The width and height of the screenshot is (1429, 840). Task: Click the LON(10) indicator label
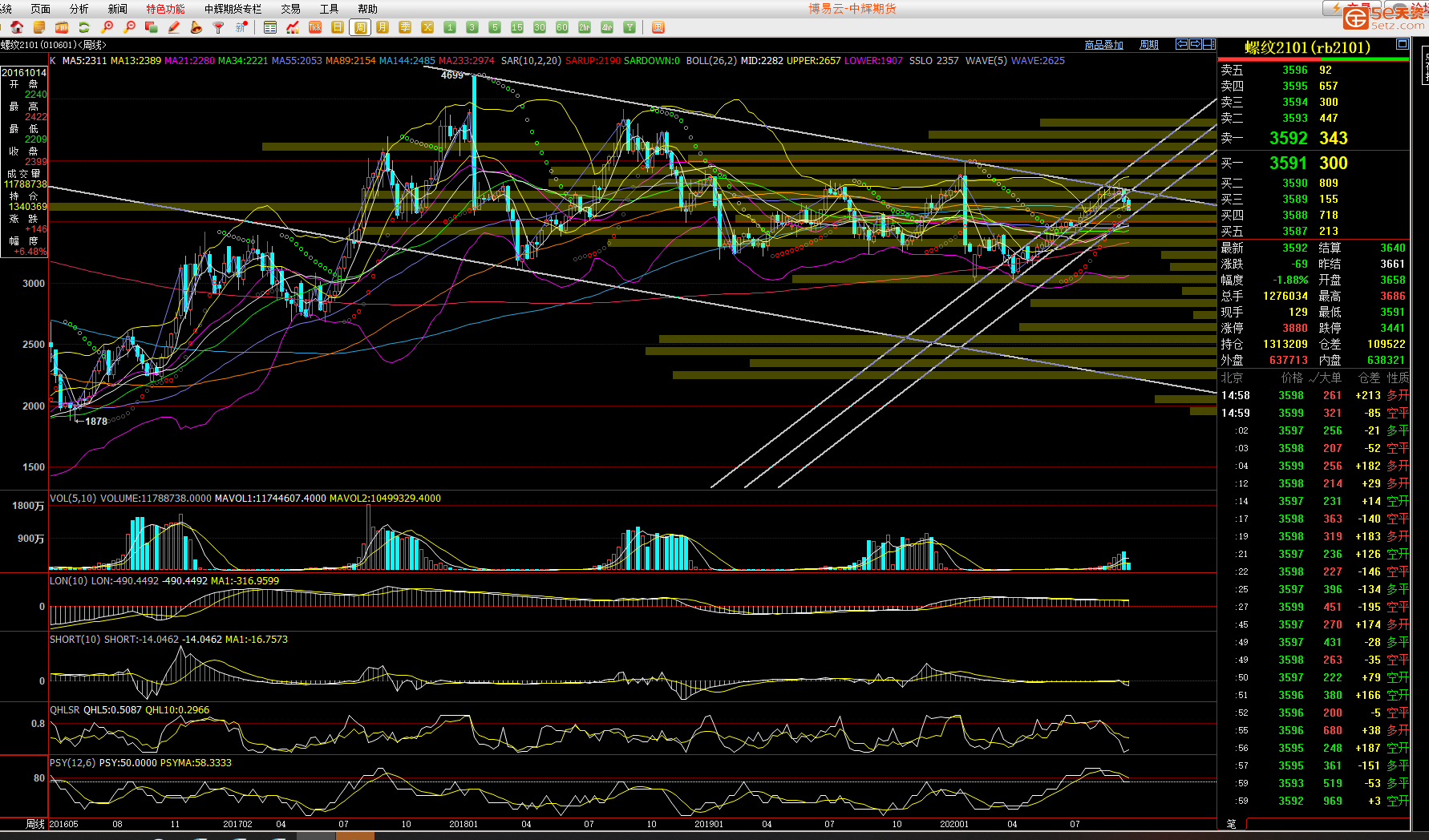[69, 580]
